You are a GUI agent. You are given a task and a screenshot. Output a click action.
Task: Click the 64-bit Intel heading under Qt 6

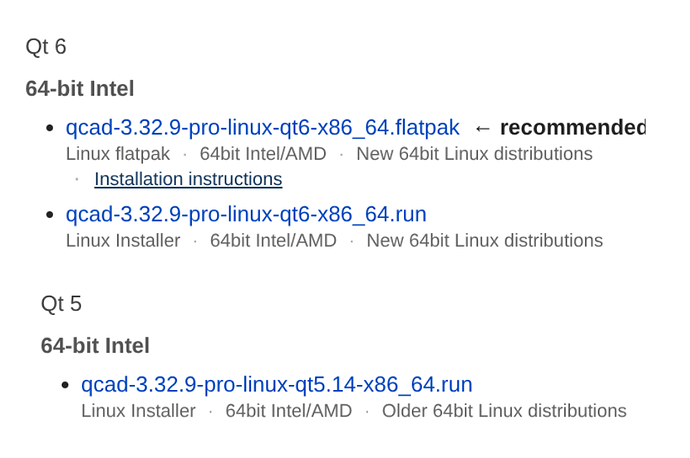pyautogui.click(x=80, y=88)
